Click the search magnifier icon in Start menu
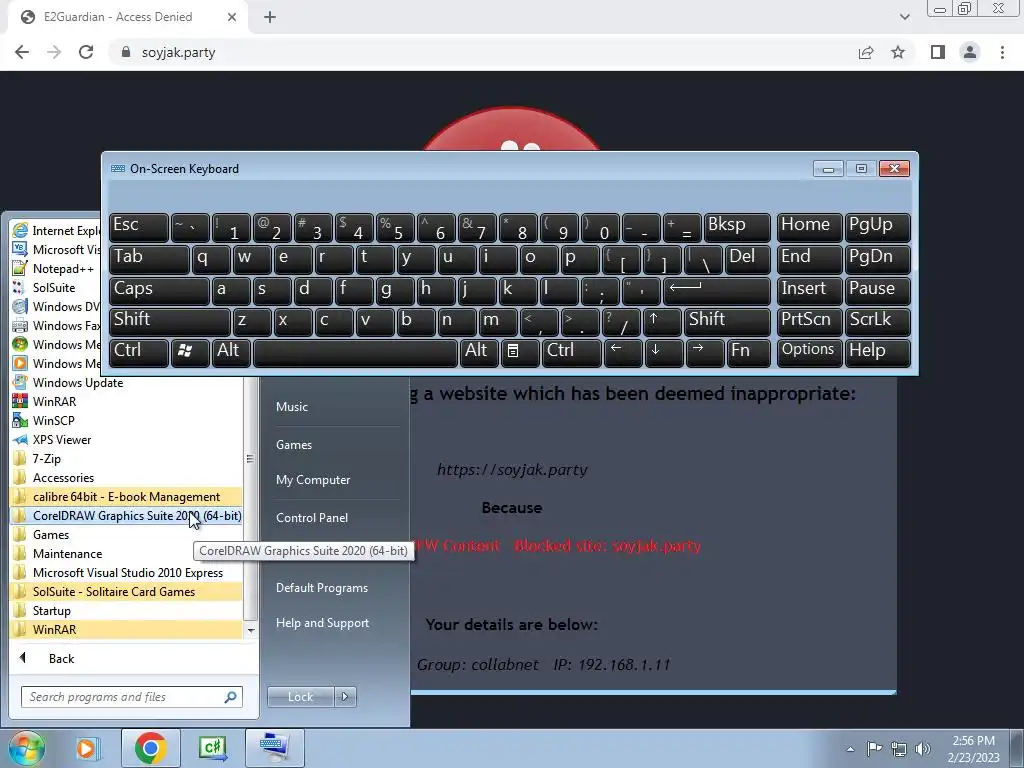The height and width of the screenshot is (768, 1024). click(231, 697)
